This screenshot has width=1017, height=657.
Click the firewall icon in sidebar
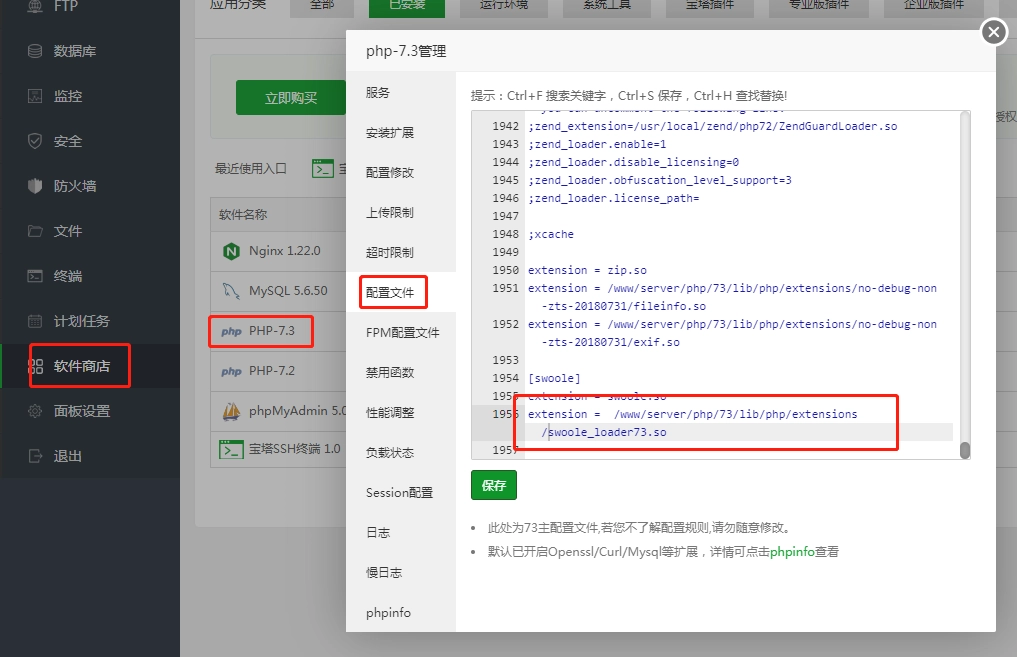click(x=35, y=186)
